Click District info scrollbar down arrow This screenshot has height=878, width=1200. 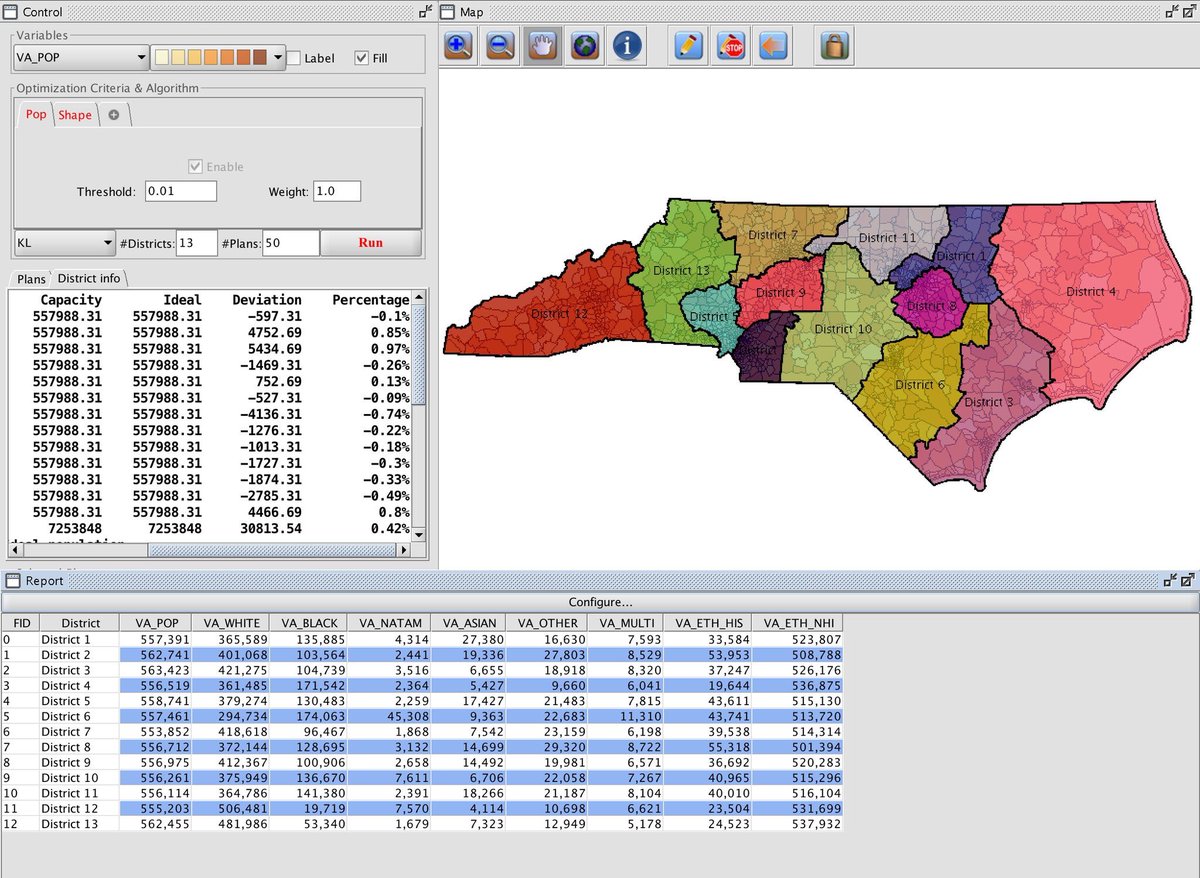(x=419, y=534)
